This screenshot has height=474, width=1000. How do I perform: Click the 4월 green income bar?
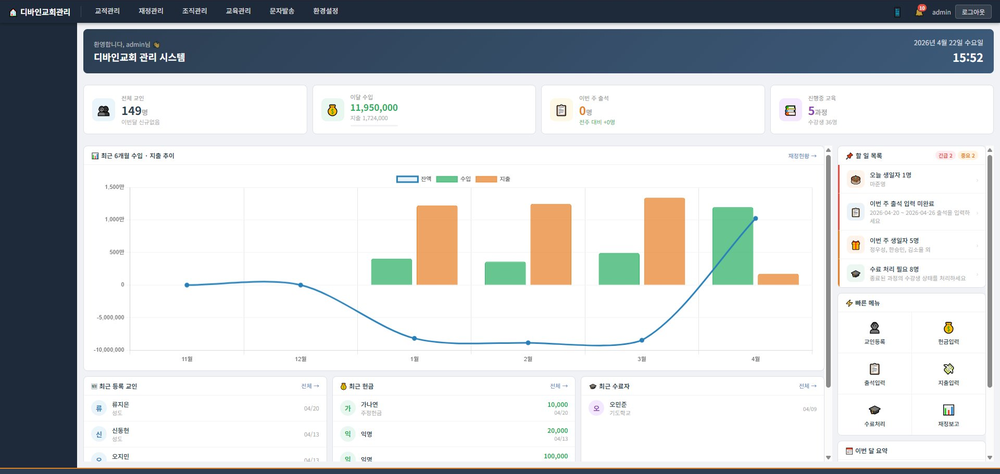pos(733,246)
